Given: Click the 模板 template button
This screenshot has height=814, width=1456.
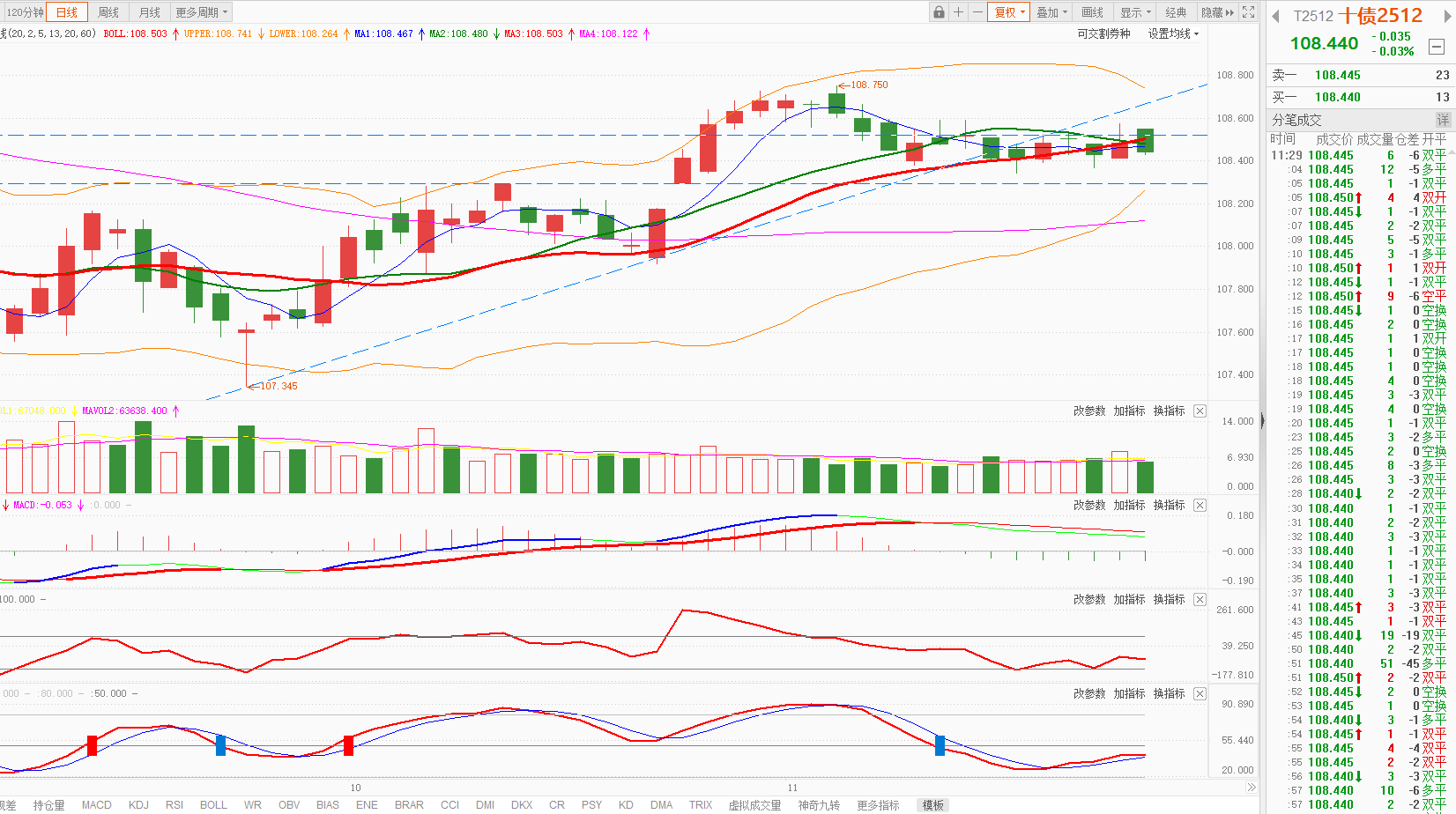Looking at the screenshot, I should (x=933, y=805).
